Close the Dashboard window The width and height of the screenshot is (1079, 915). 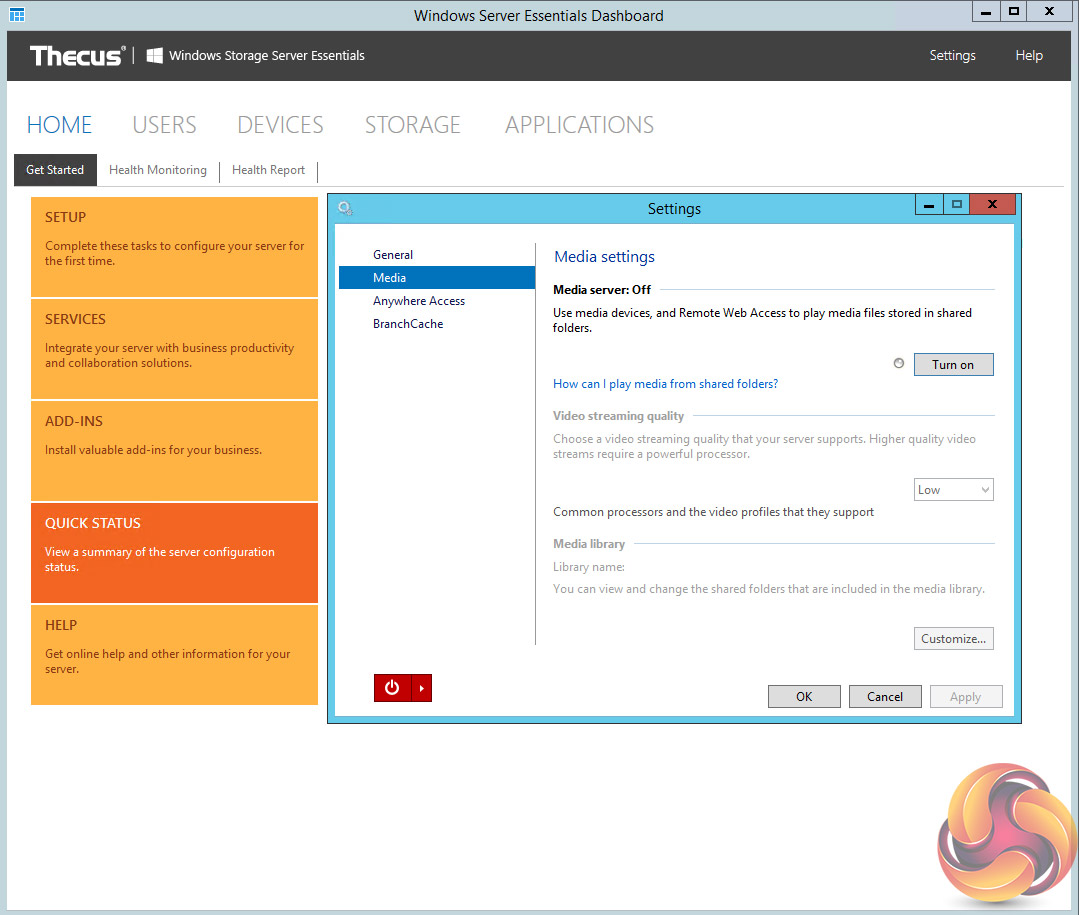pos(1049,11)
